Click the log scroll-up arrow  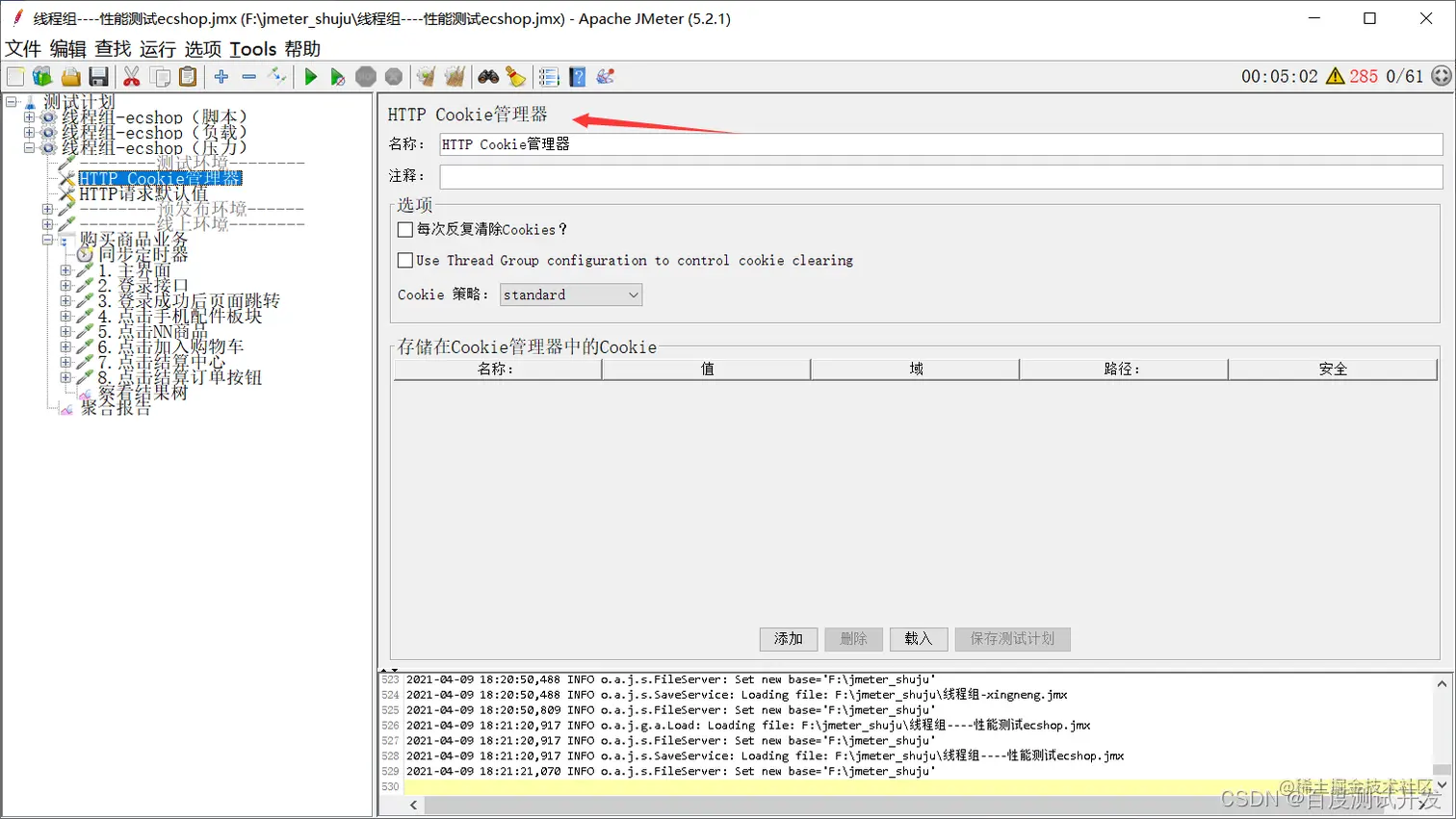(1442, 683)
